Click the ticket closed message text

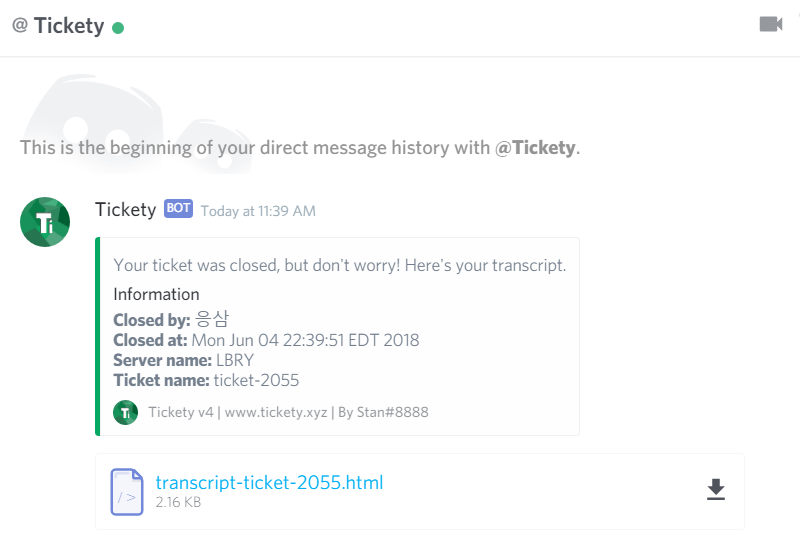pyautogui.click(x=340, y=265)
